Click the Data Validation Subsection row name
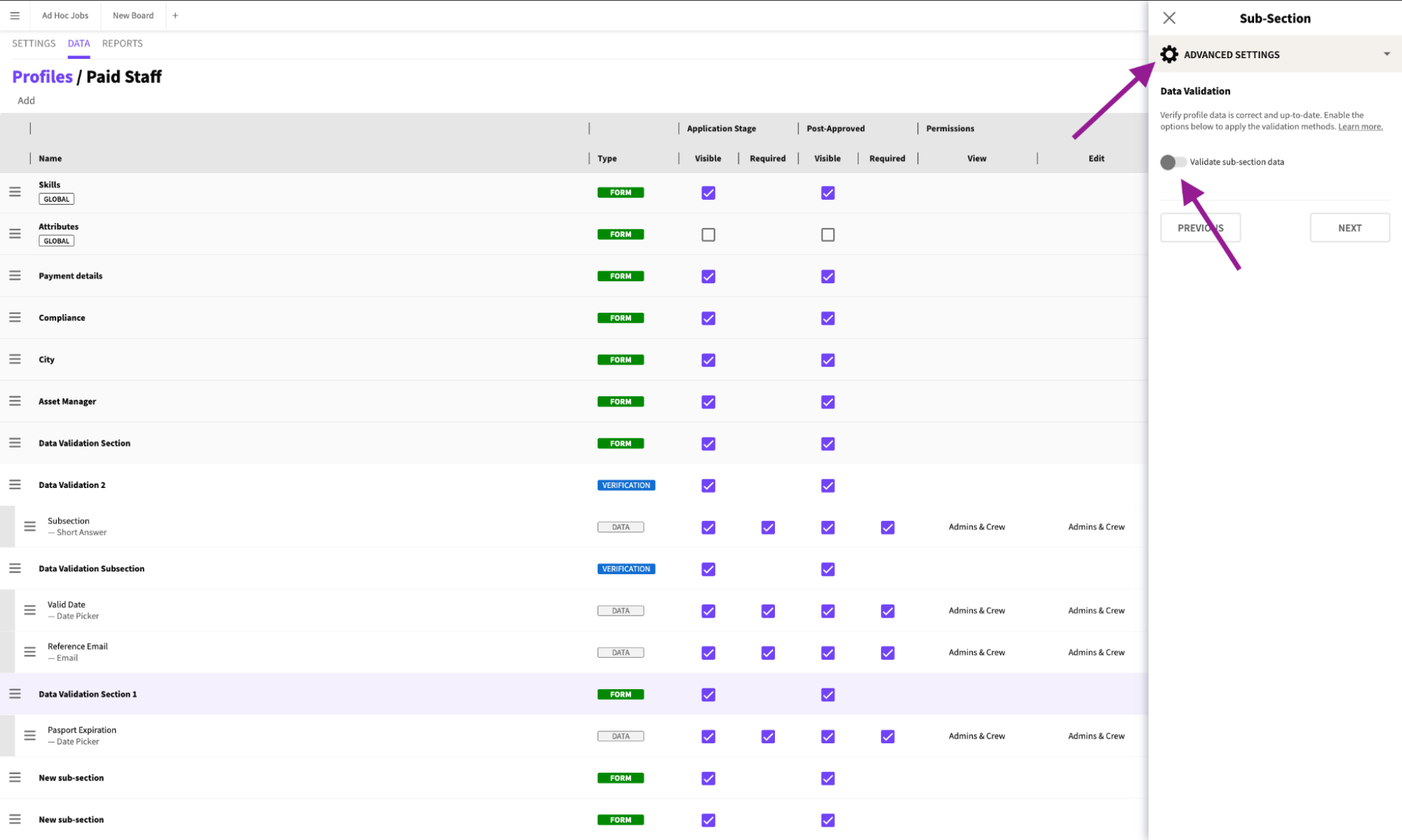Image resolution: width=1402 pixels, height=840 pixels. coord(91,569)
